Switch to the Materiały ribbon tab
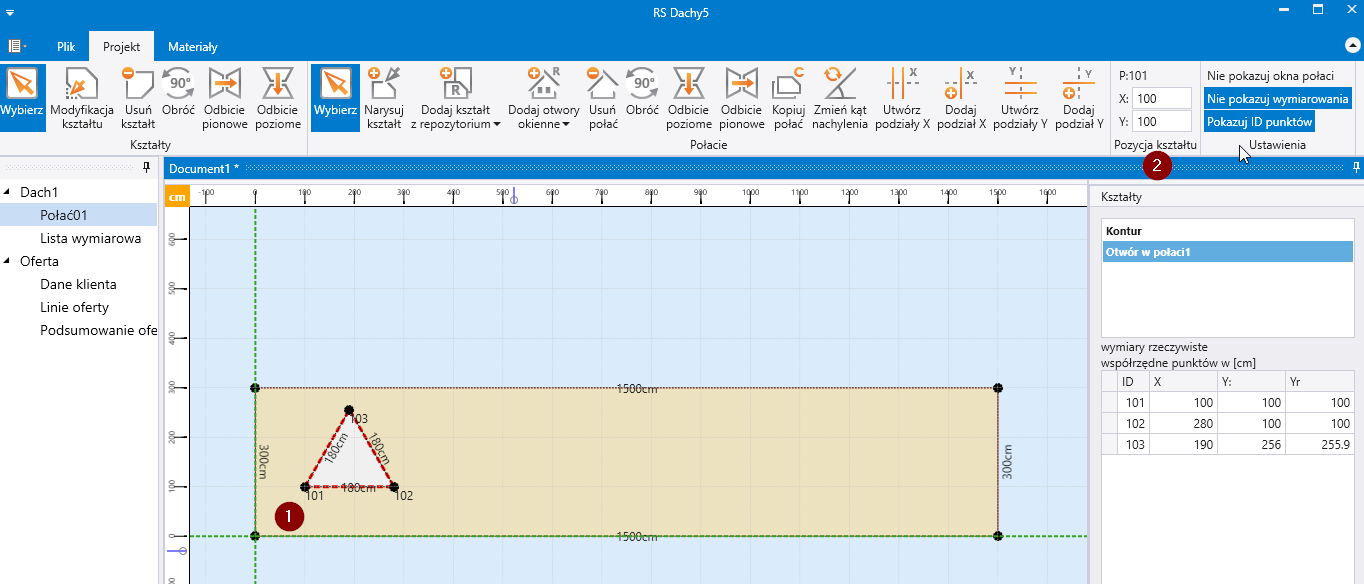The image size is (1364, 584). [x=192, y=46]
